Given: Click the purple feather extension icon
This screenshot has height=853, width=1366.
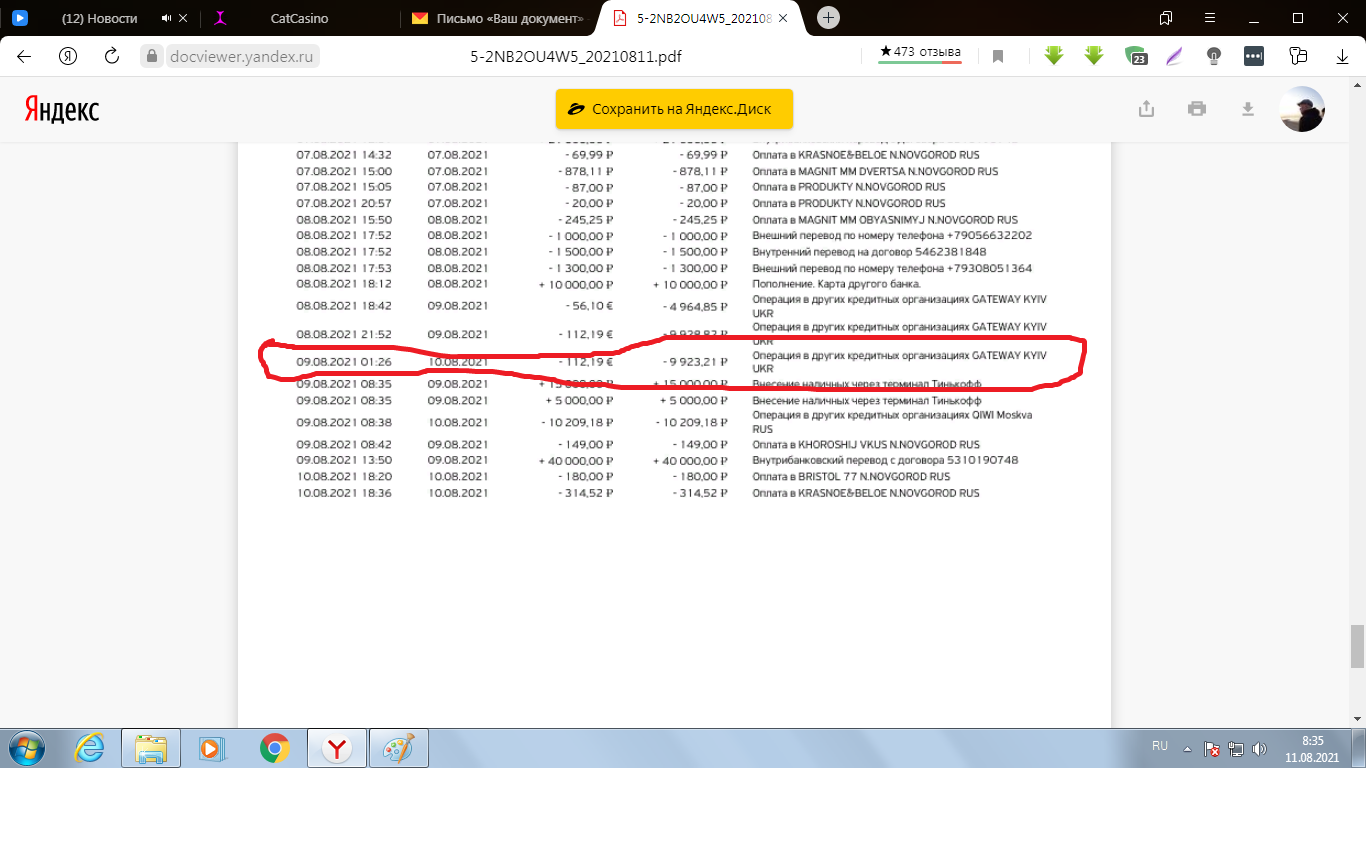Looking at the screenshot, I should click(x=1175, y=57).
